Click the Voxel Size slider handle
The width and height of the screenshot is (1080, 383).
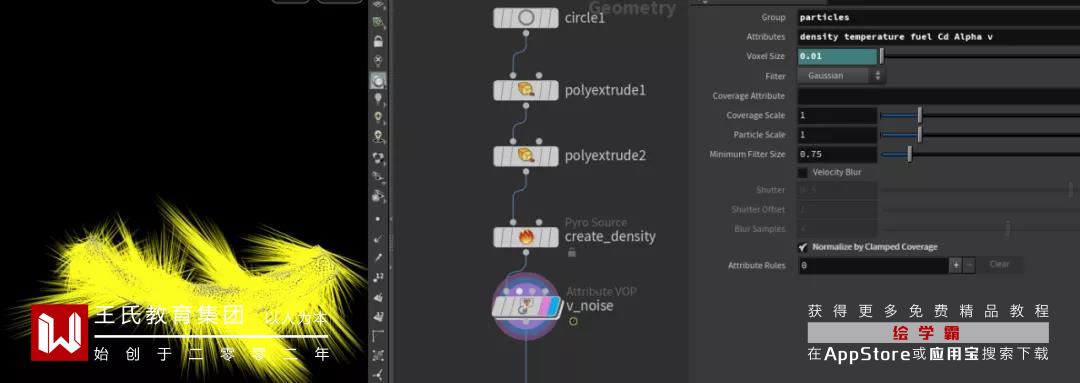pos(882,56)
